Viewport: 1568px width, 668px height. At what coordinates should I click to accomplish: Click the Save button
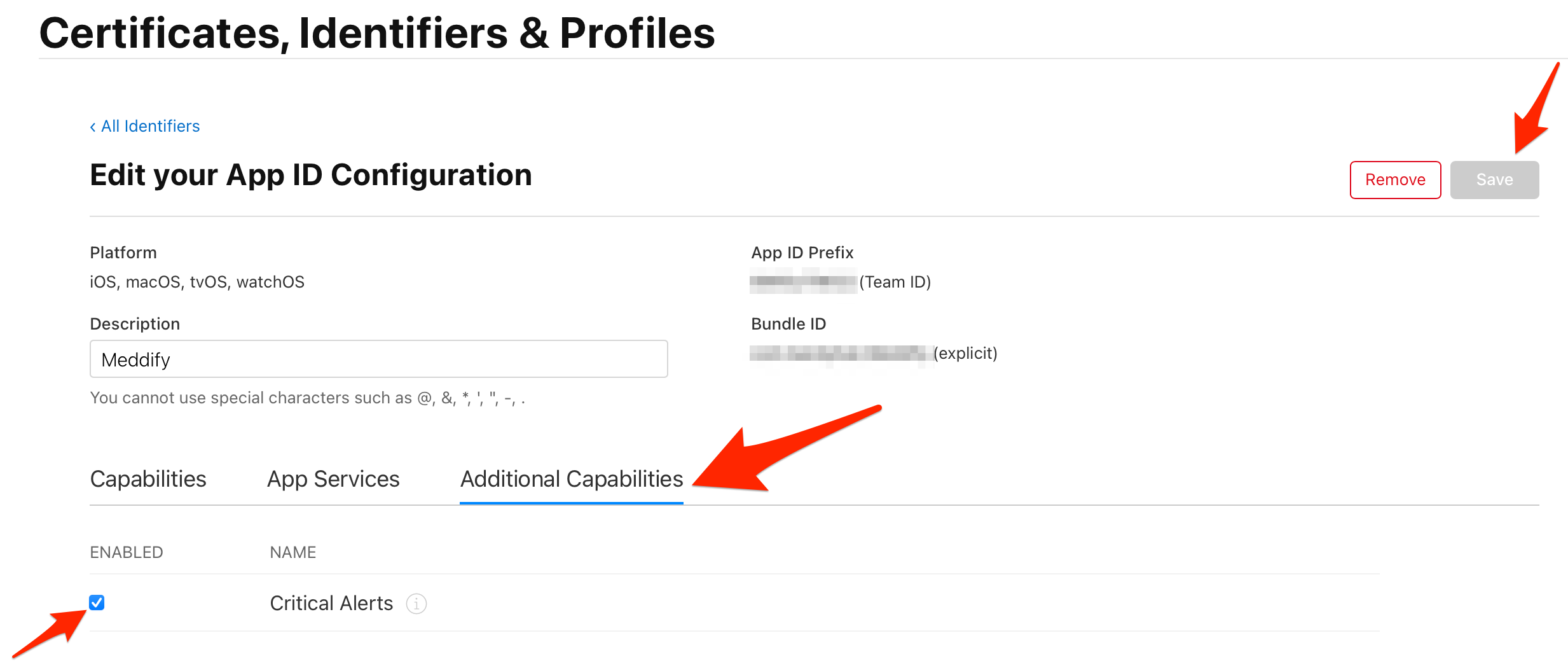pos(1494,180)
